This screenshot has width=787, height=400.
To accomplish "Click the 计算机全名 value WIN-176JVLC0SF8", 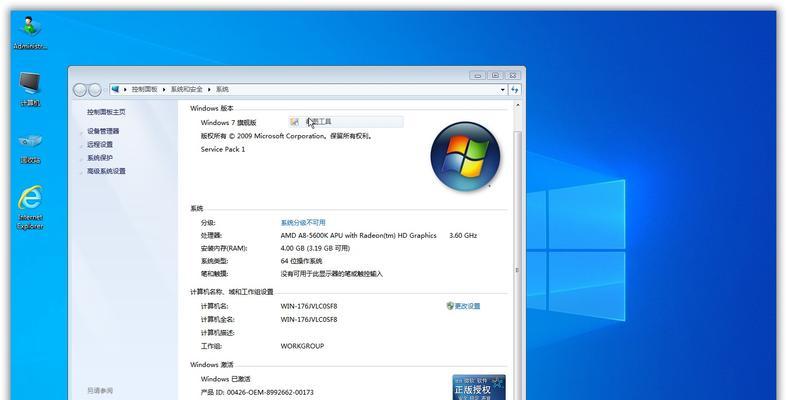I will [309, 320].
